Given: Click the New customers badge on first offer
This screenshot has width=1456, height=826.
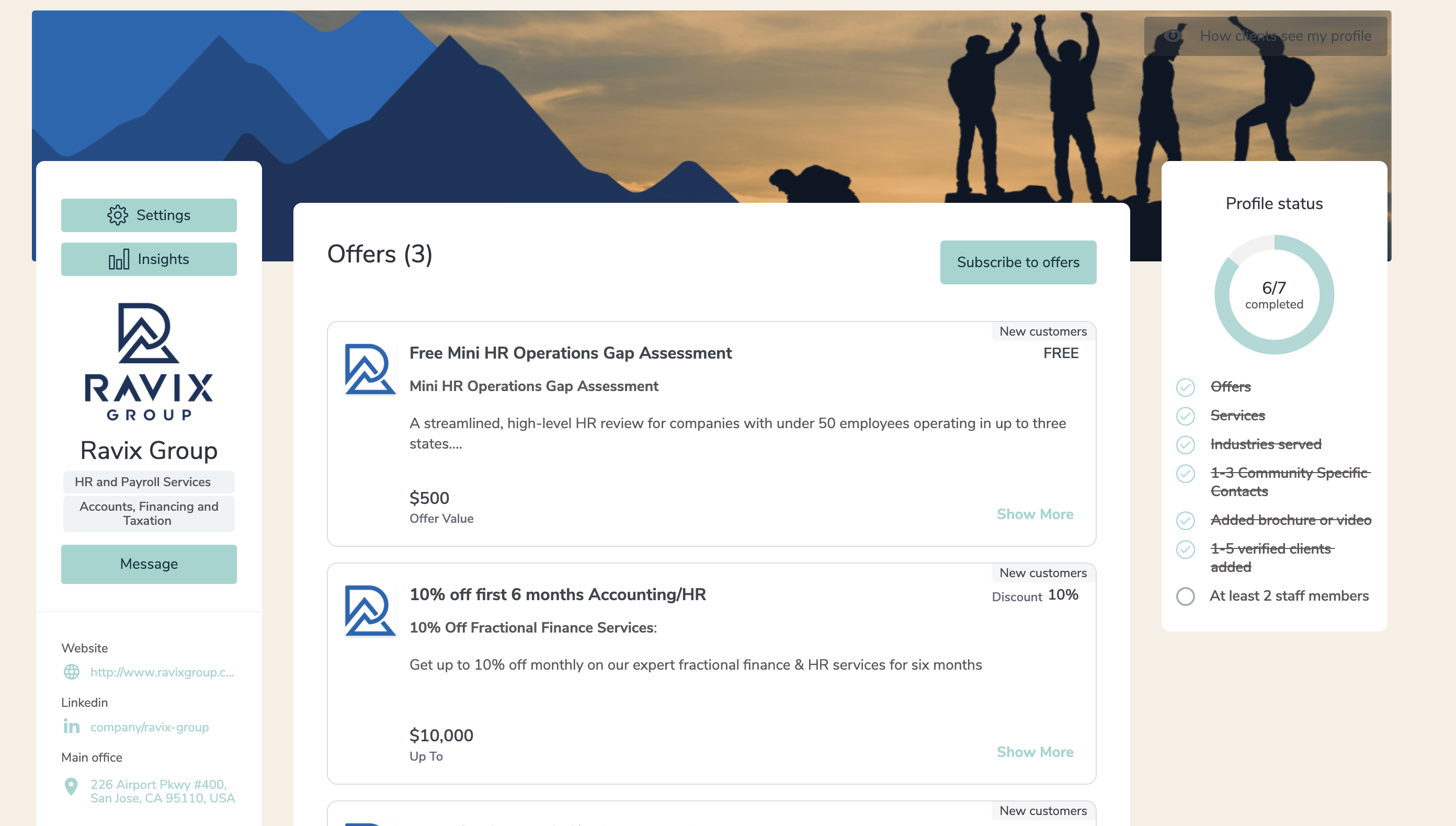Looking at the screenshot, I should [x=1043, y=331].
